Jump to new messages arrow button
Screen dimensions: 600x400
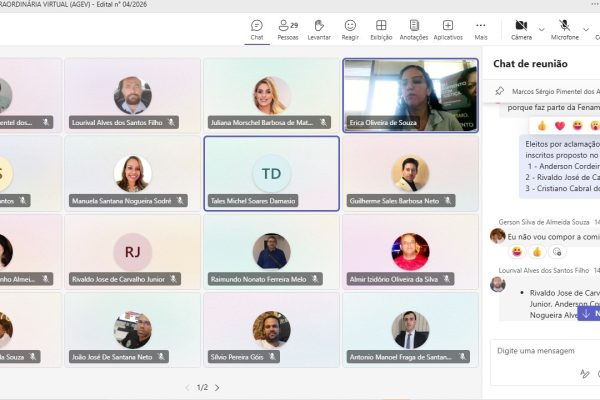pyautogui.click(x=589, y=313)
